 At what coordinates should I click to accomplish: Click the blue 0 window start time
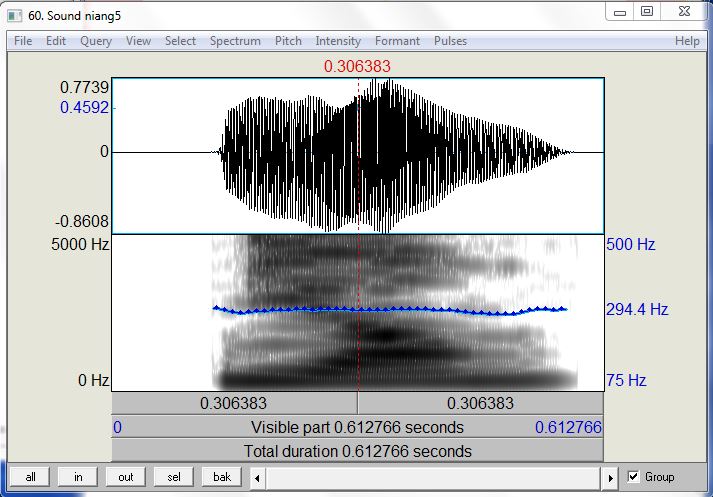tap(117, 427)
